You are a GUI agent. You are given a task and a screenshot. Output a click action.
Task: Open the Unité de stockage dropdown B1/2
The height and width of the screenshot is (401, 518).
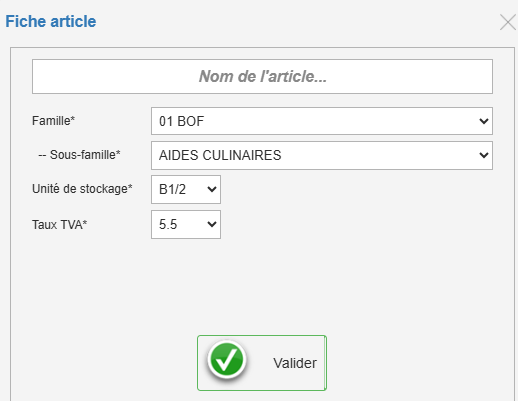[186, 189]
